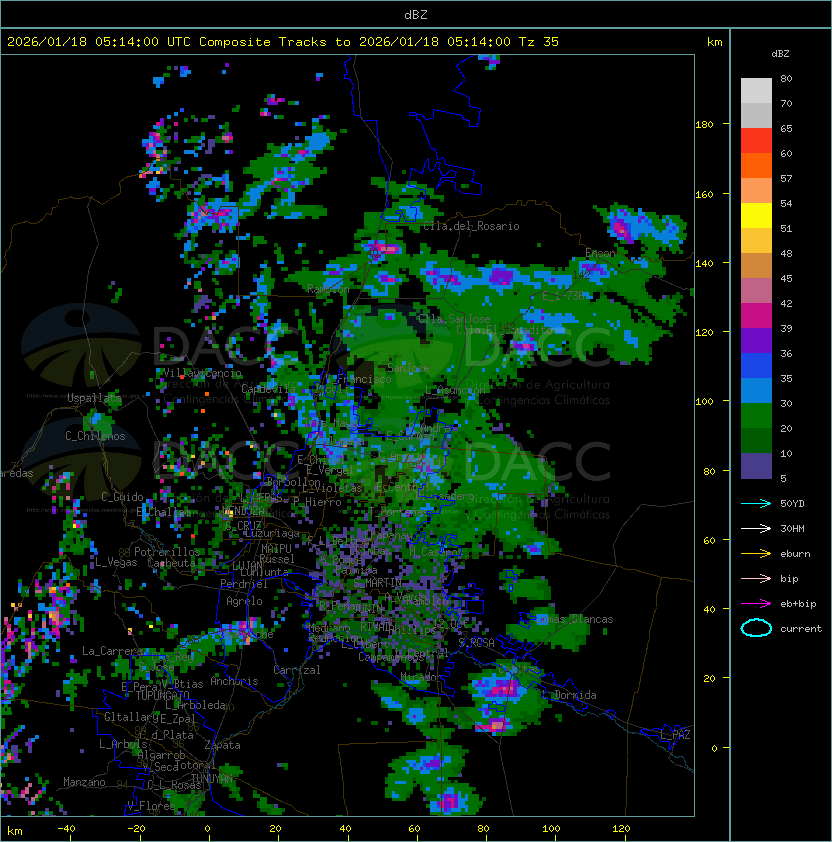
Task: Pick the 70 dBZ grey legend swatch
Action: pos(756,115)
